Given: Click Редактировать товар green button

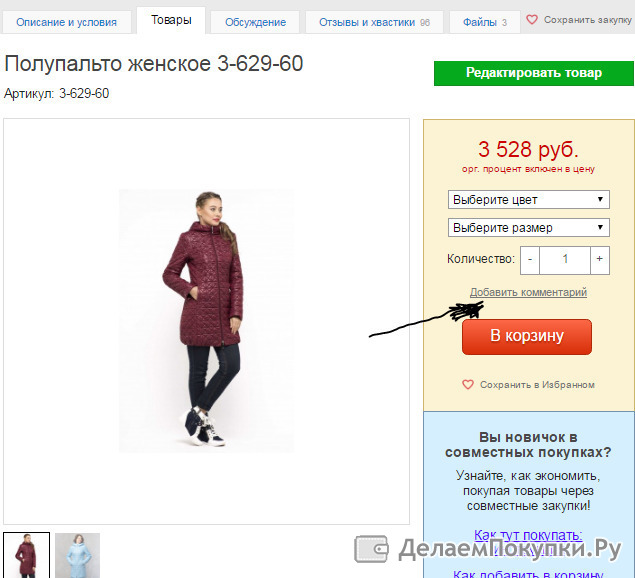Looking at the screenshot, I should click(x=534, y=73).
